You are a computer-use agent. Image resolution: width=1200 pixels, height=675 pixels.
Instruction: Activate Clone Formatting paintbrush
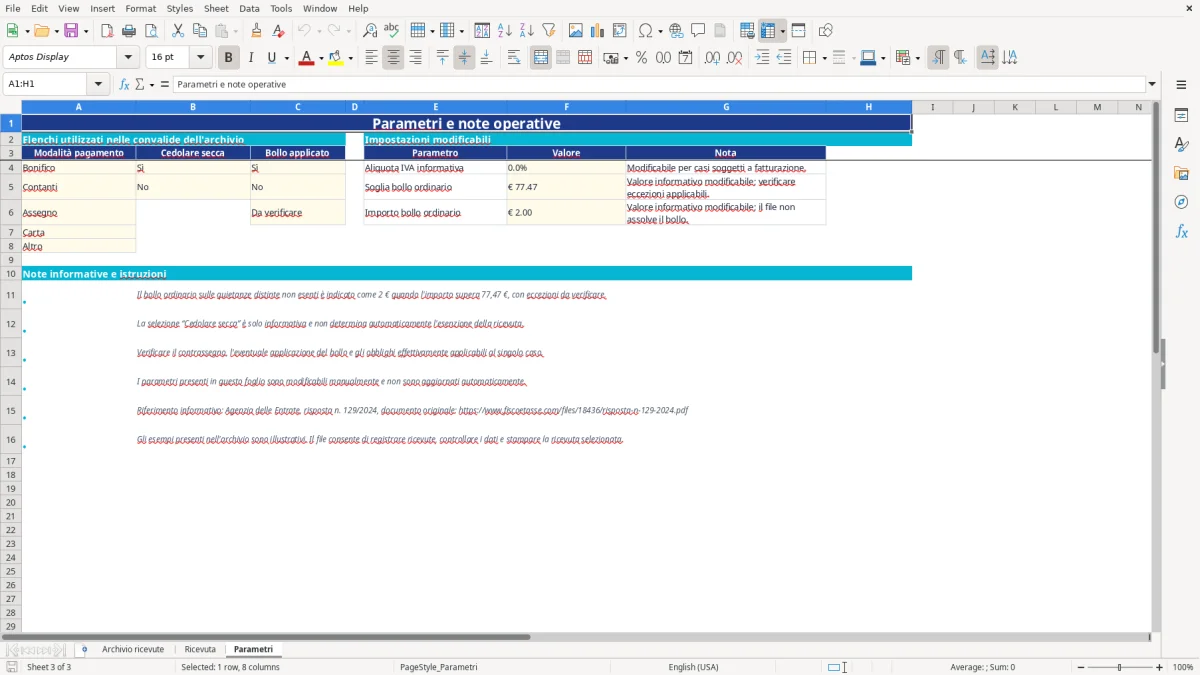coord(256,30)
